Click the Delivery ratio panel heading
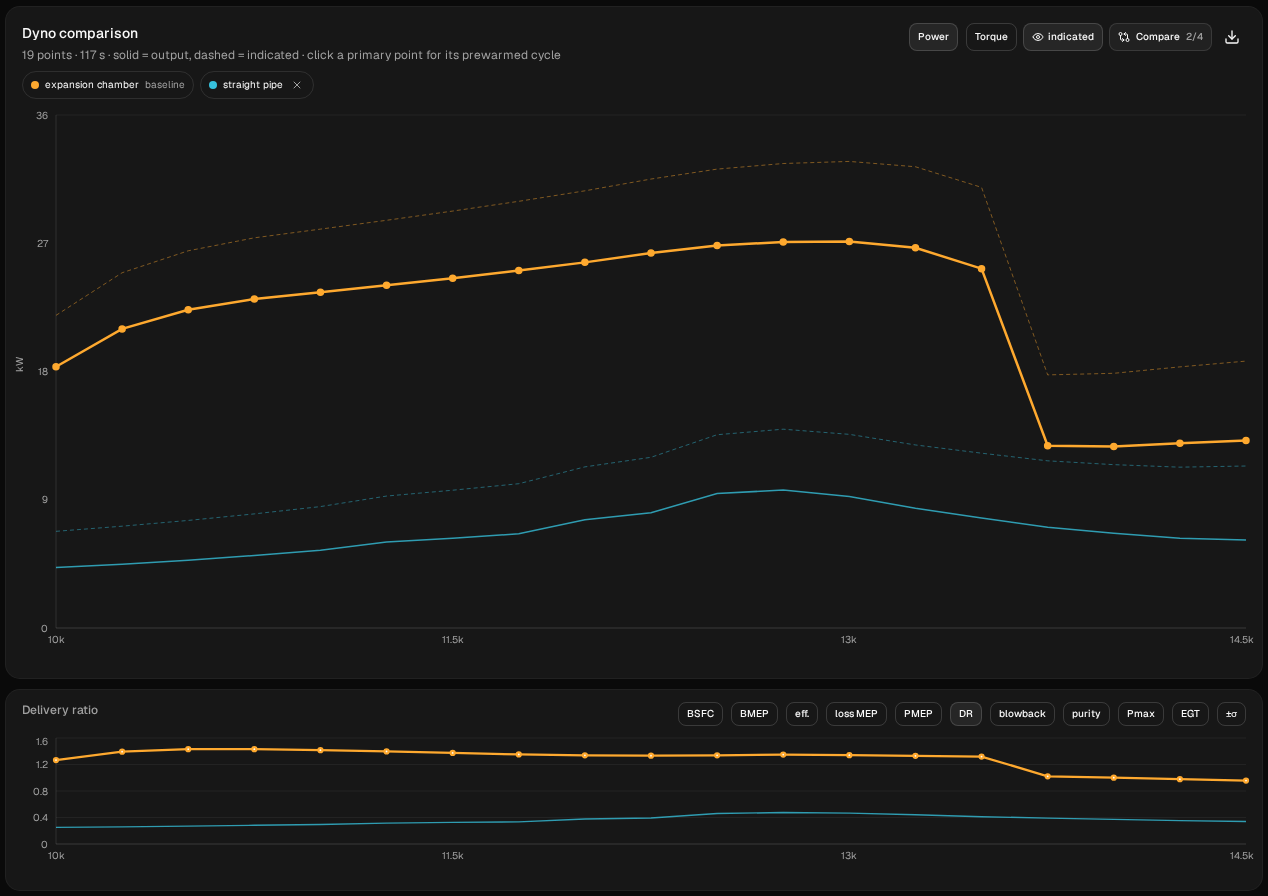This screenshot has width=1268, height=896. click(x=60, y=710)
